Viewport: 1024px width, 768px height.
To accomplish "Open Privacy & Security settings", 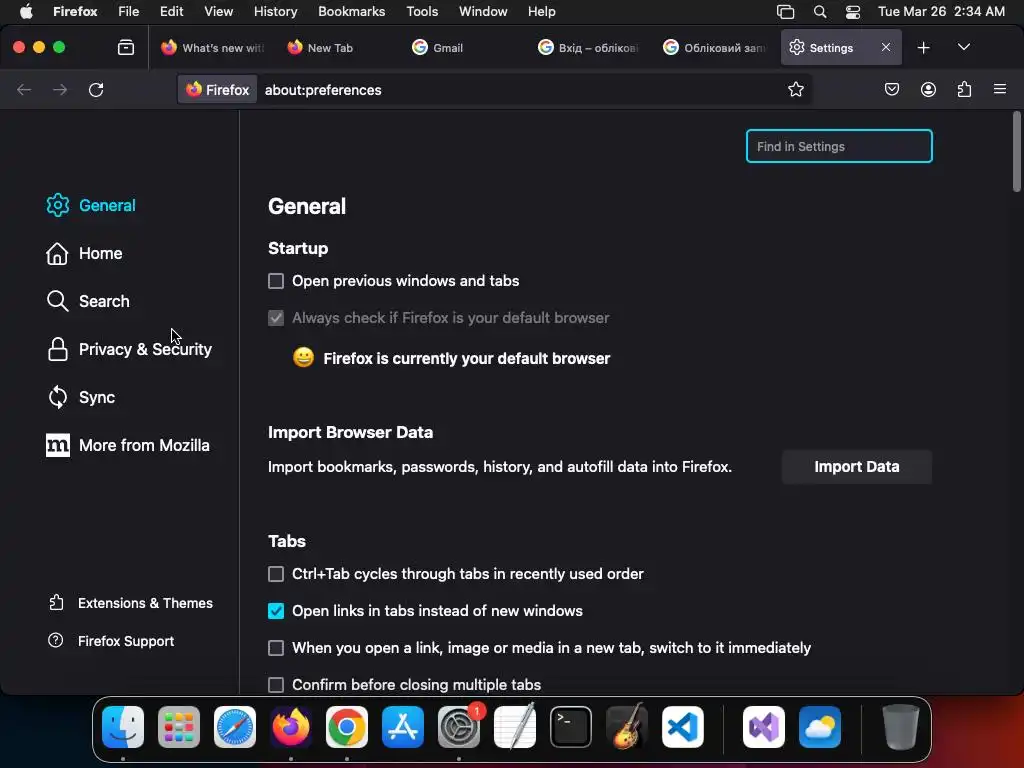I will (129, 349).
